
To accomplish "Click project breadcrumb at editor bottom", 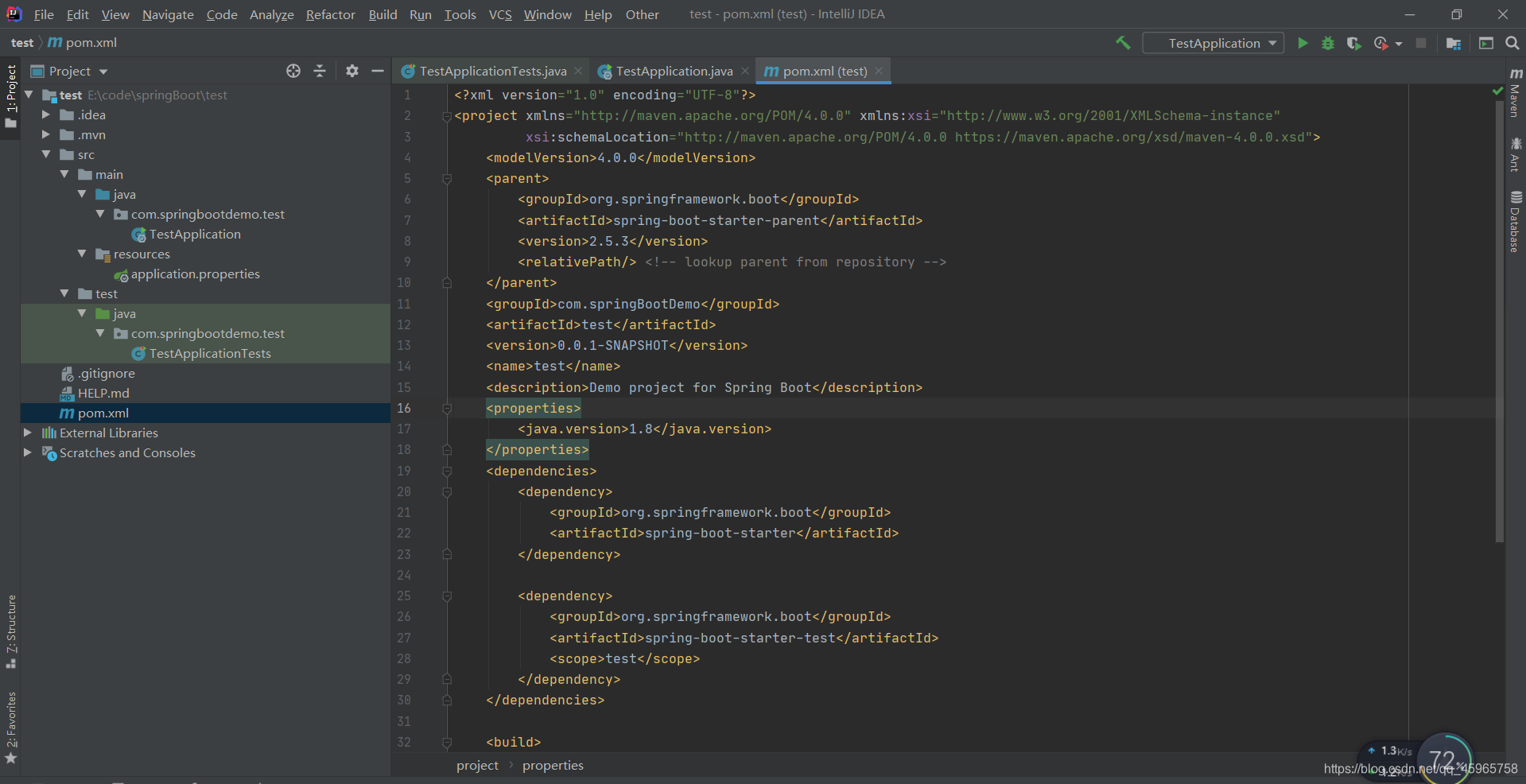I will click(x=477, y=765).
